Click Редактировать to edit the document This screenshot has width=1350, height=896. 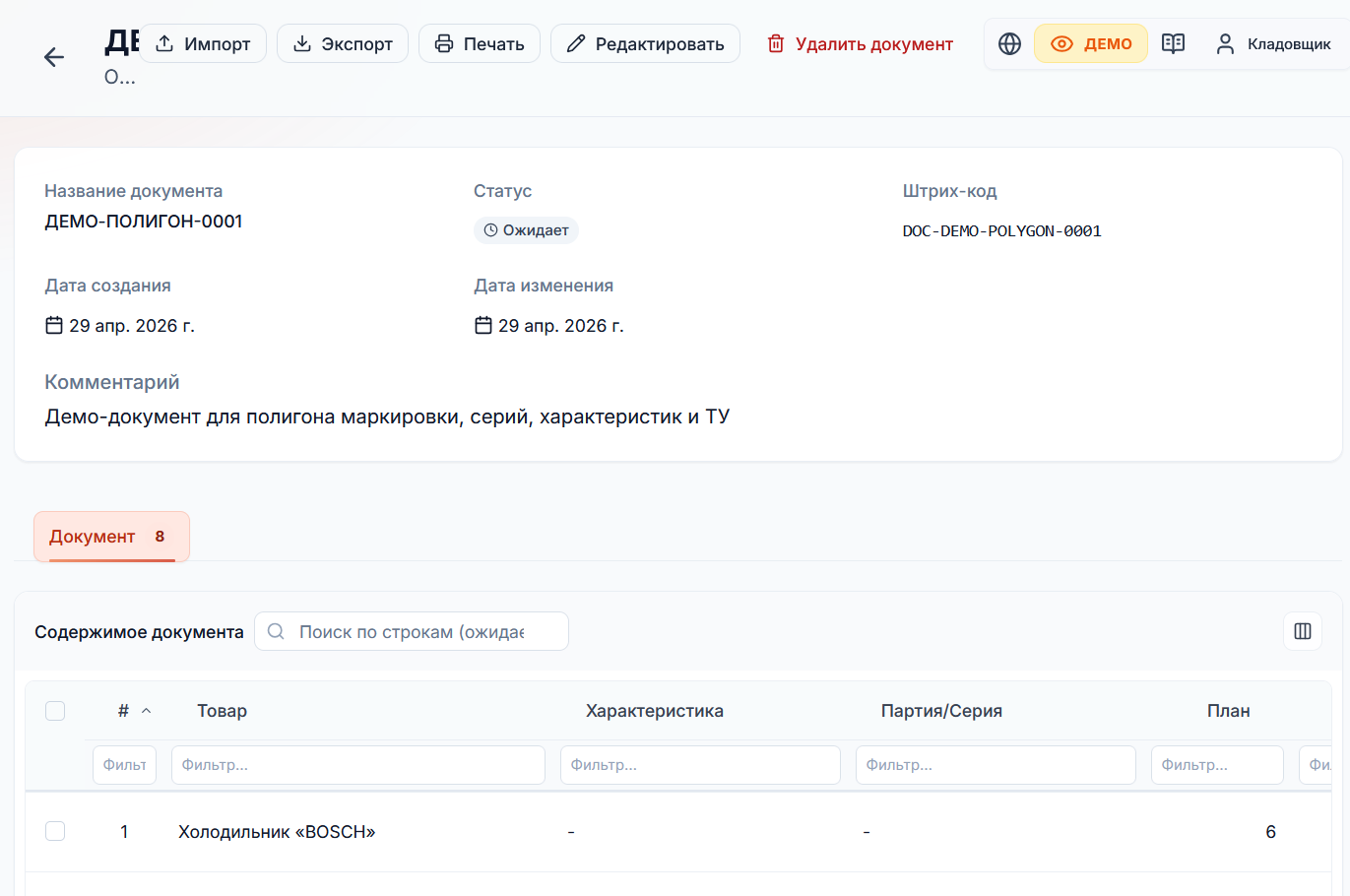point(645,43)
